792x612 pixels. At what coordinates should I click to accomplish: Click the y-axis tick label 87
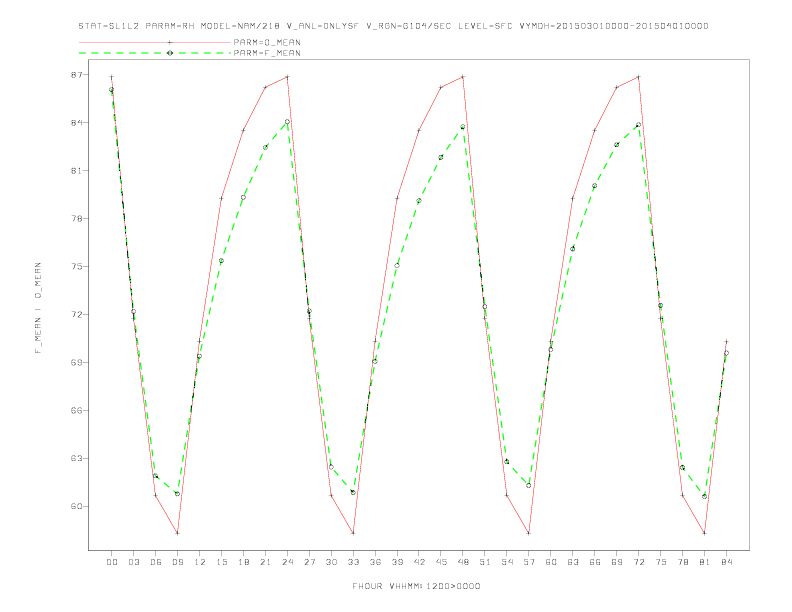(x=76, y=75)
